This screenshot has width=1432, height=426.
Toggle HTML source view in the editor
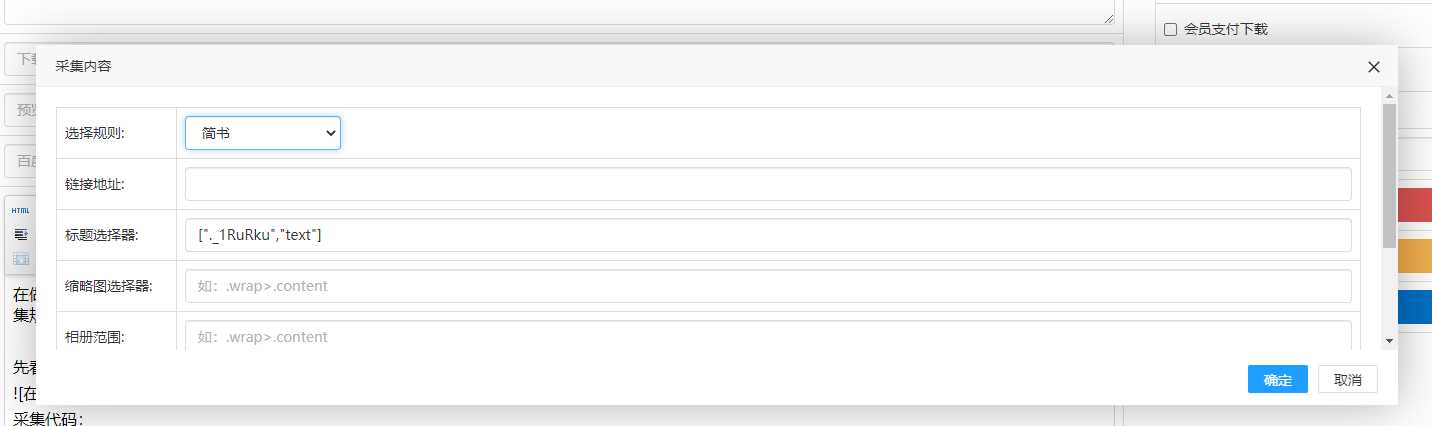(x=20, y=211)
